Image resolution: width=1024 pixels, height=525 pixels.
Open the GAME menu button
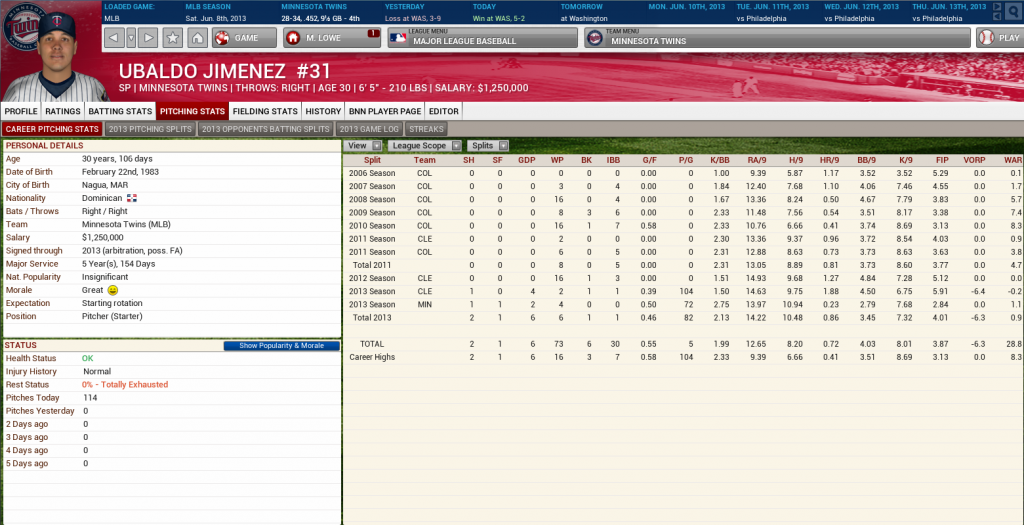237,38
